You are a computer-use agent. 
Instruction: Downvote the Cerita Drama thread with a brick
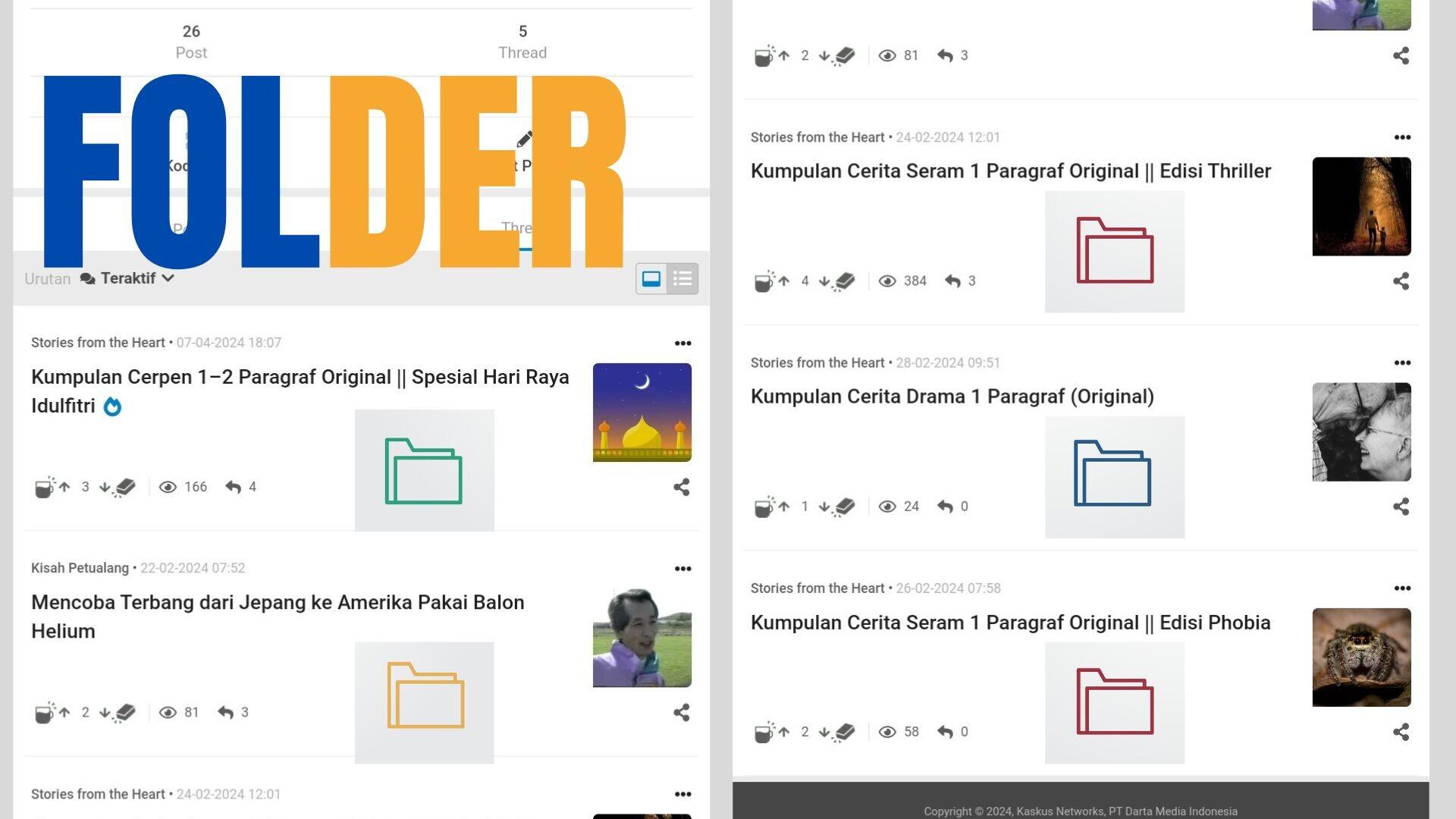click(837, 507)
